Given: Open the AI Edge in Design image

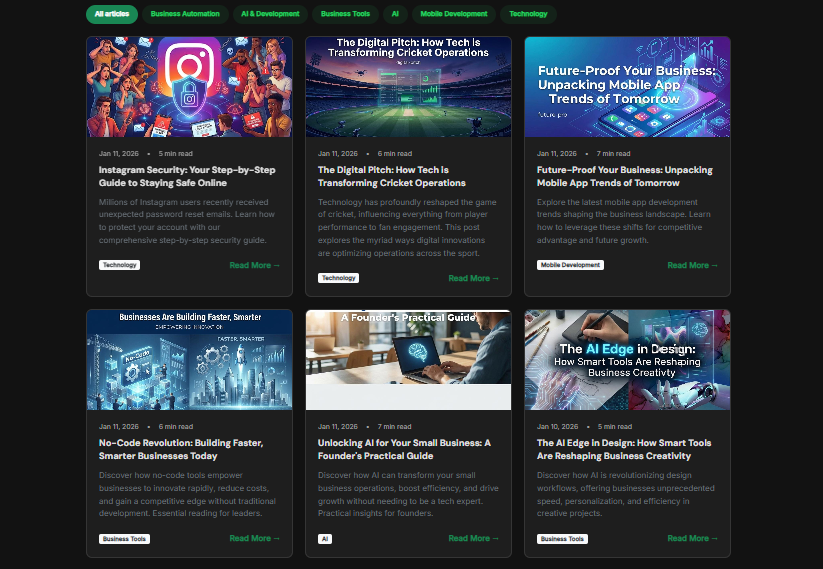Looking at the screenshot, I should tap(627, 360).
